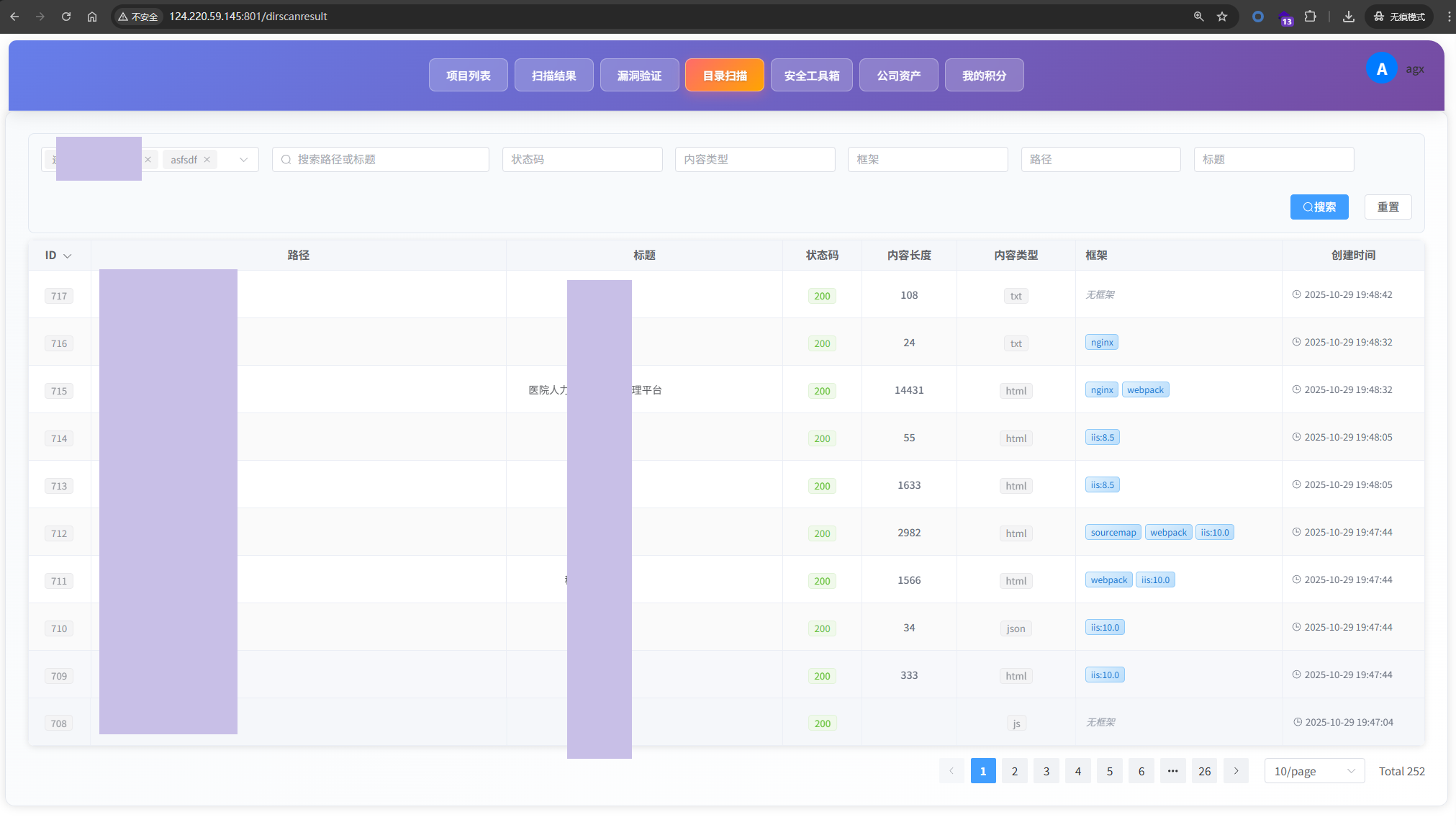Click the extension icon with badge 13
Screen dimensions: 1456x825
point(1285,18)
